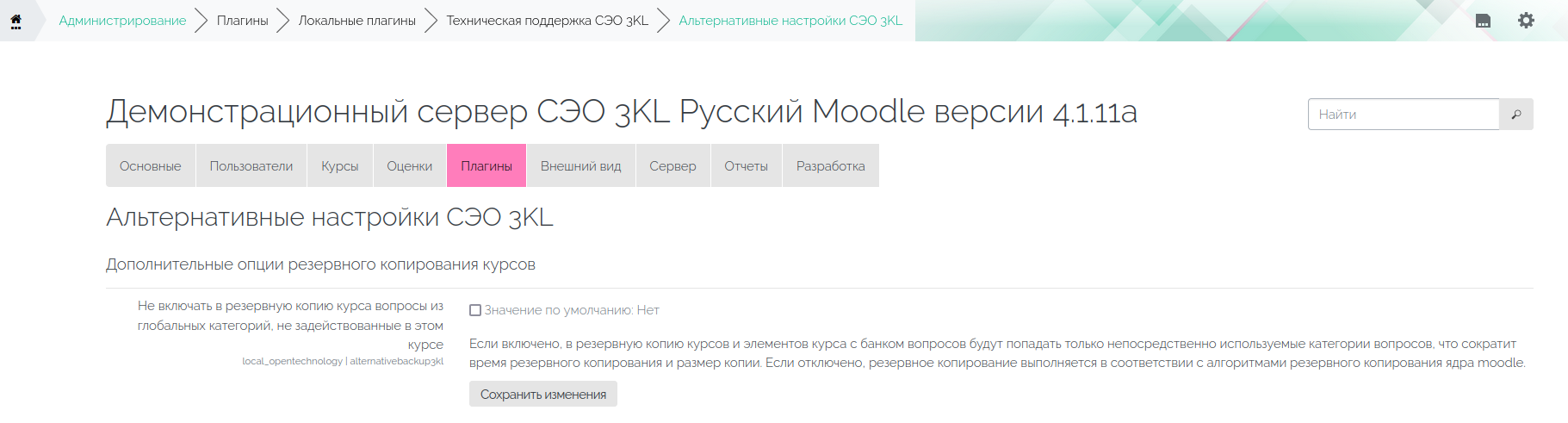
Task: Open the Отчеты tab
Action: tap(747, 165)
